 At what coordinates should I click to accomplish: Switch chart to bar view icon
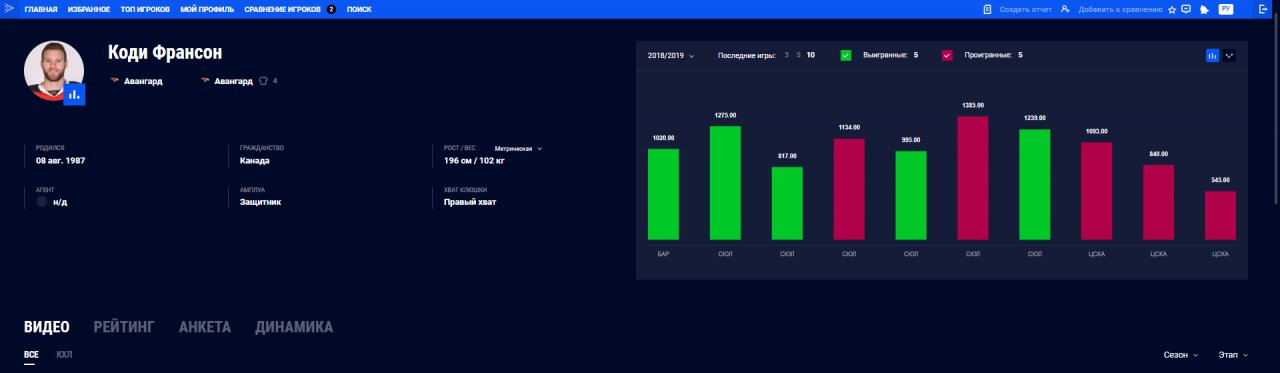pos(1212,55)
